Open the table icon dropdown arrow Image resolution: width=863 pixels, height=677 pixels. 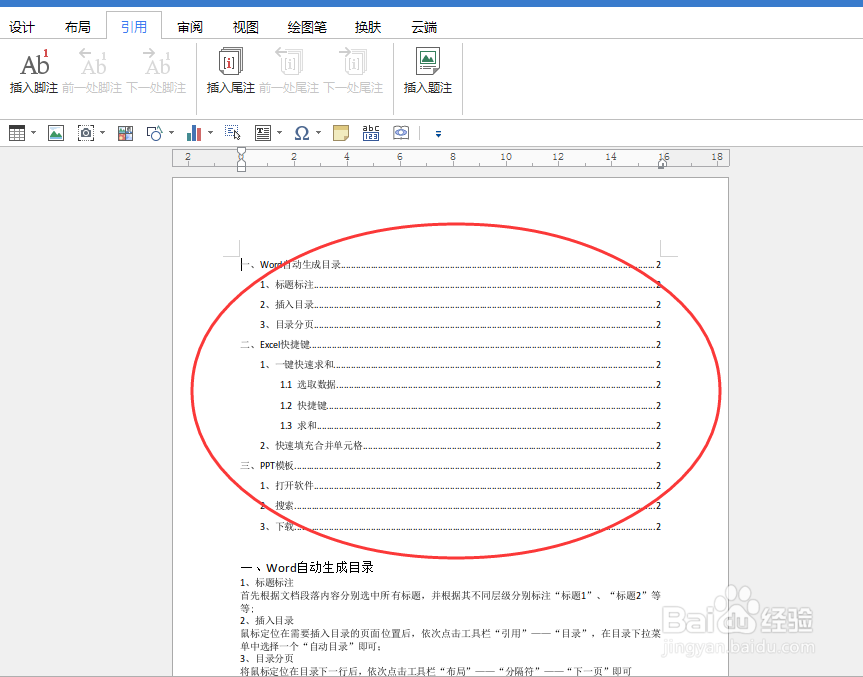click(31, 132)
